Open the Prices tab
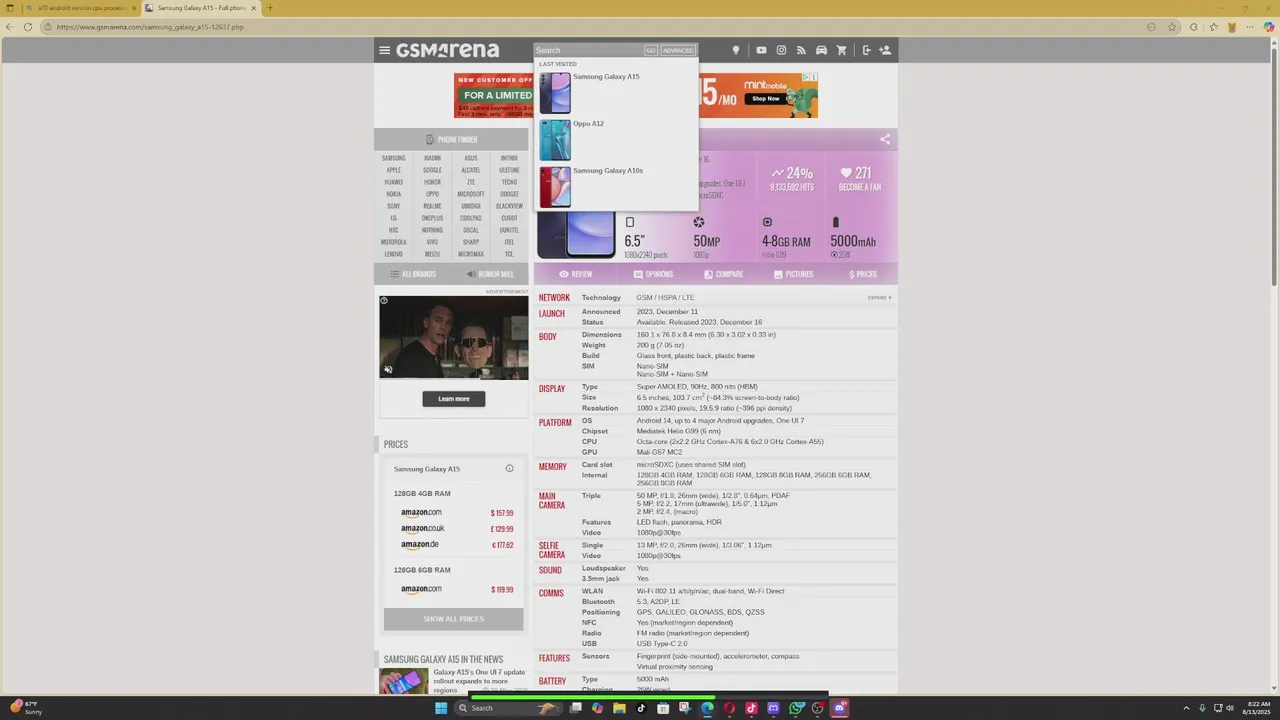 [863, 274]
